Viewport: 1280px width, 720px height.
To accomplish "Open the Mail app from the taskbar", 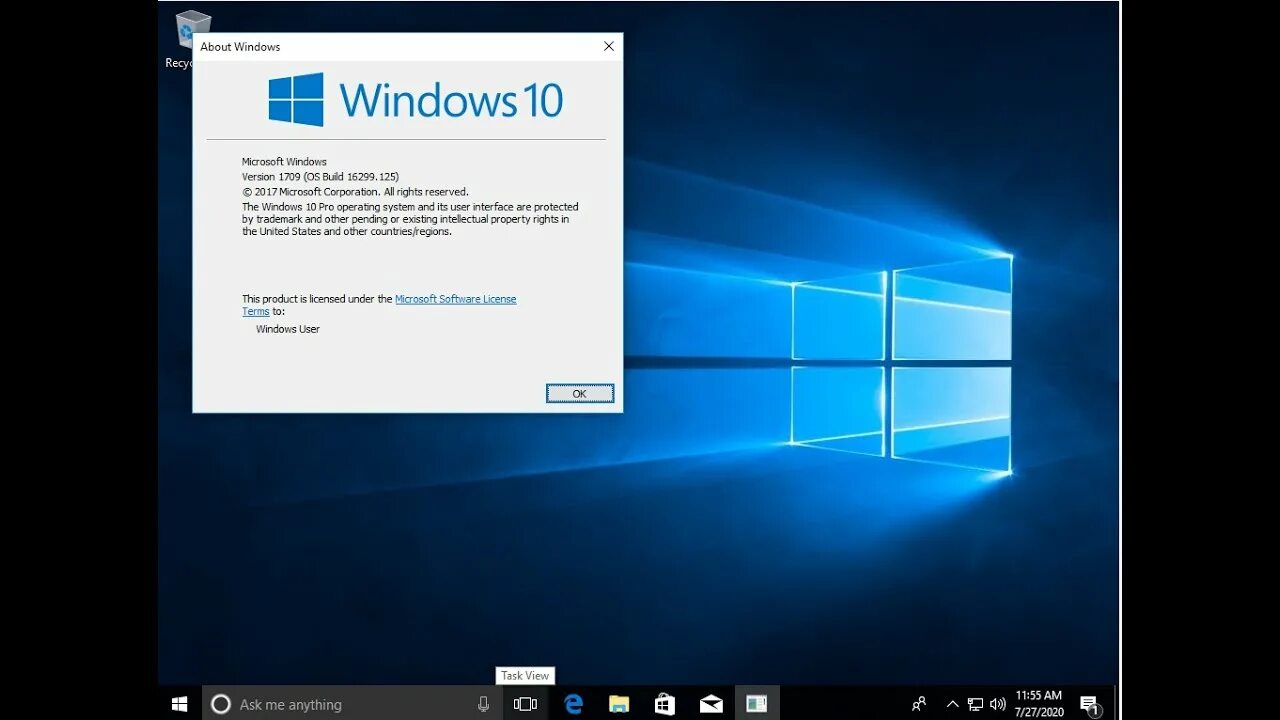I will (711, 704).
